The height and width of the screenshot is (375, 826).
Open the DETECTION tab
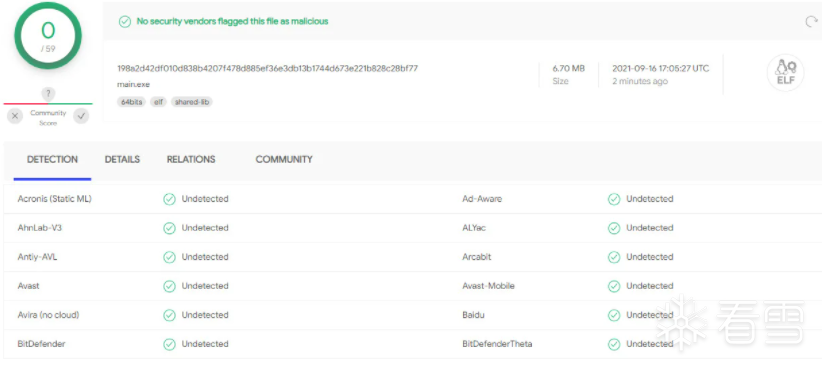coord(52,160)
